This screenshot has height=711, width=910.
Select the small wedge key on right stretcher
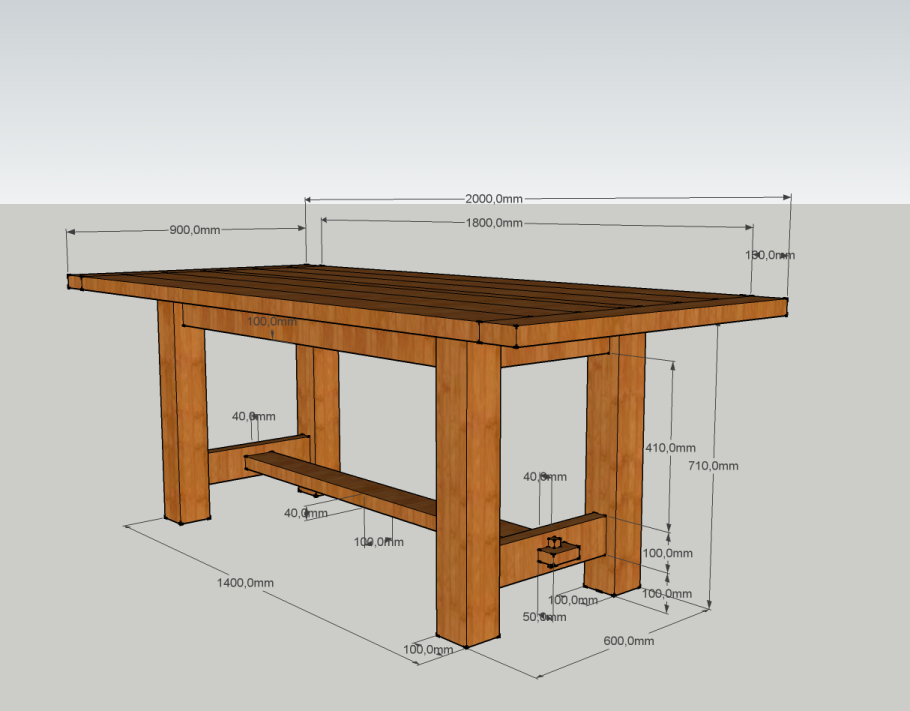tap(553, 552)
